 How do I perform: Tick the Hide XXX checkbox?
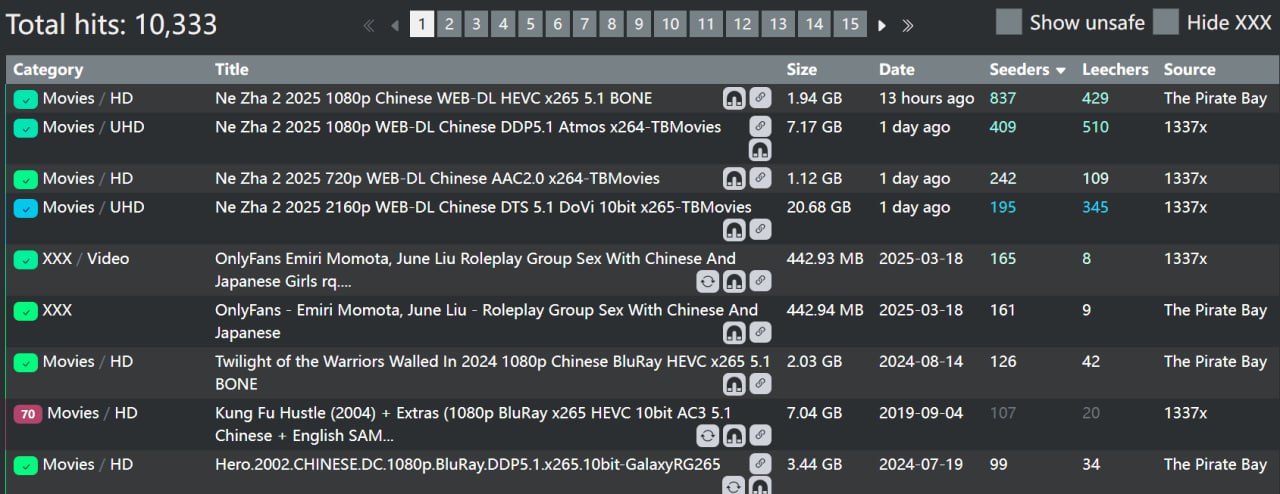point(1166,22)
